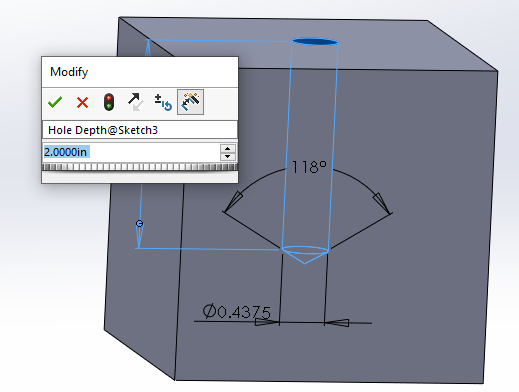Toggle the Mark for Drawing dimension icon
Screen dimensions: 519x392
tap(190, 102)
